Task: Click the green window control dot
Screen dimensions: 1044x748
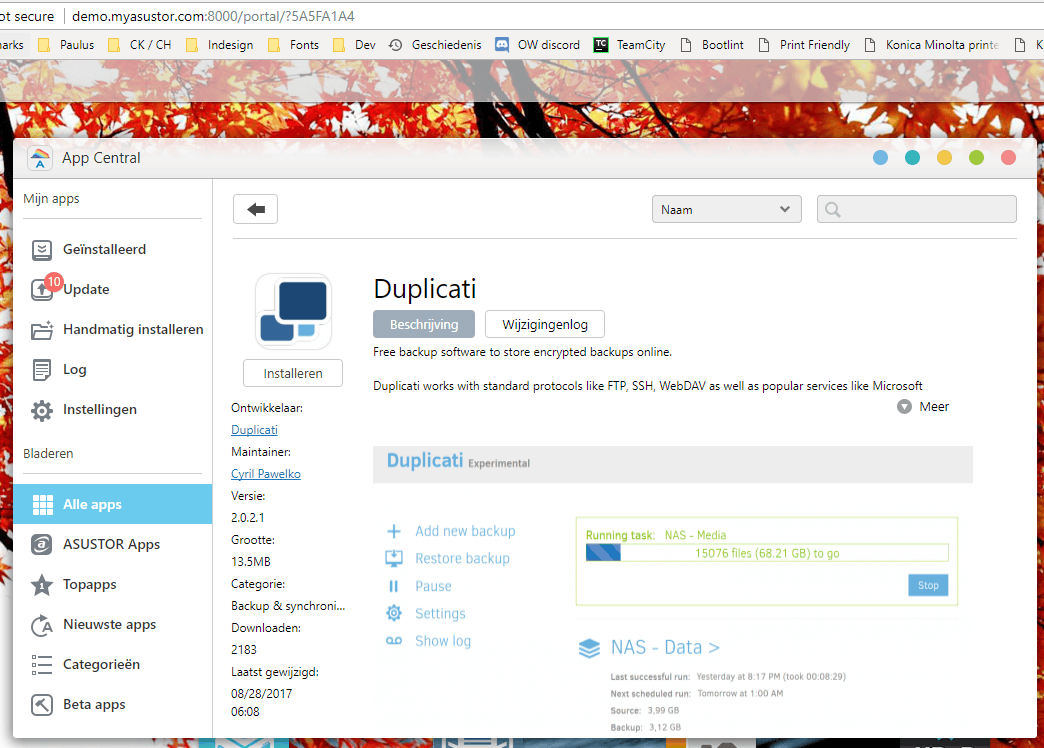Action: (976, 158)
